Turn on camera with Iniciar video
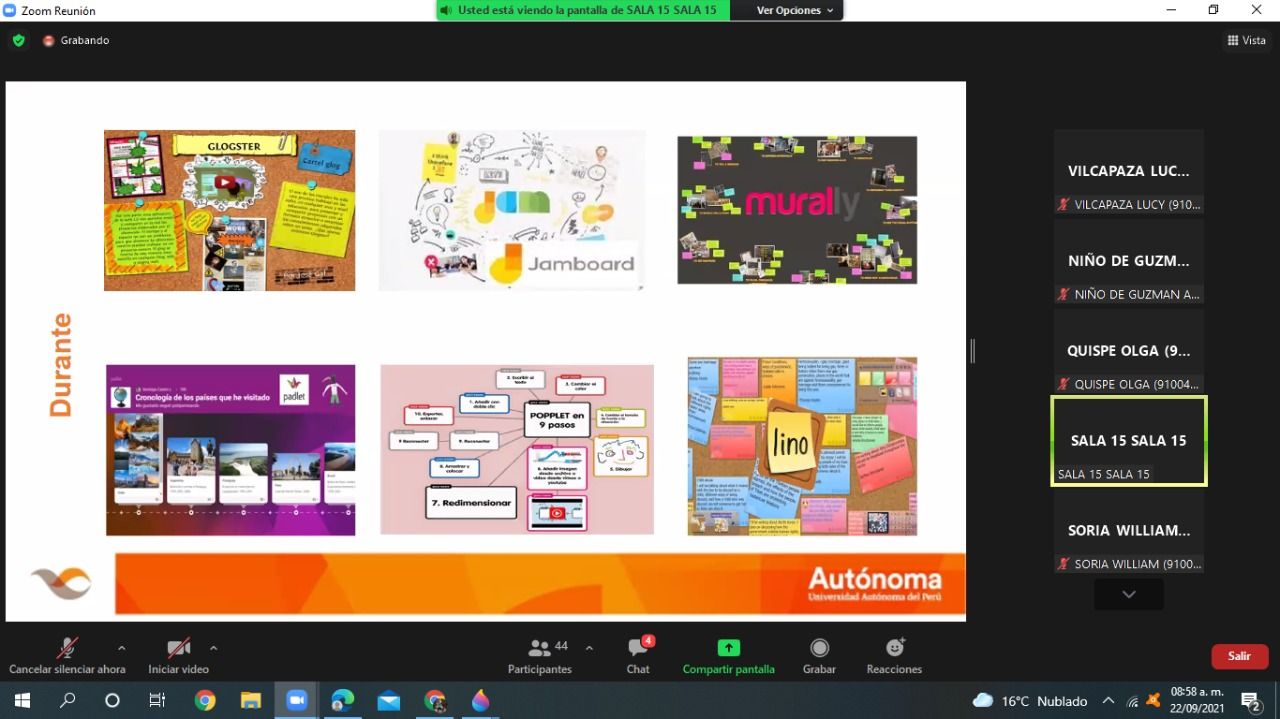The image size is (1280, 719). pyautogui.click(x=178, y=655)
